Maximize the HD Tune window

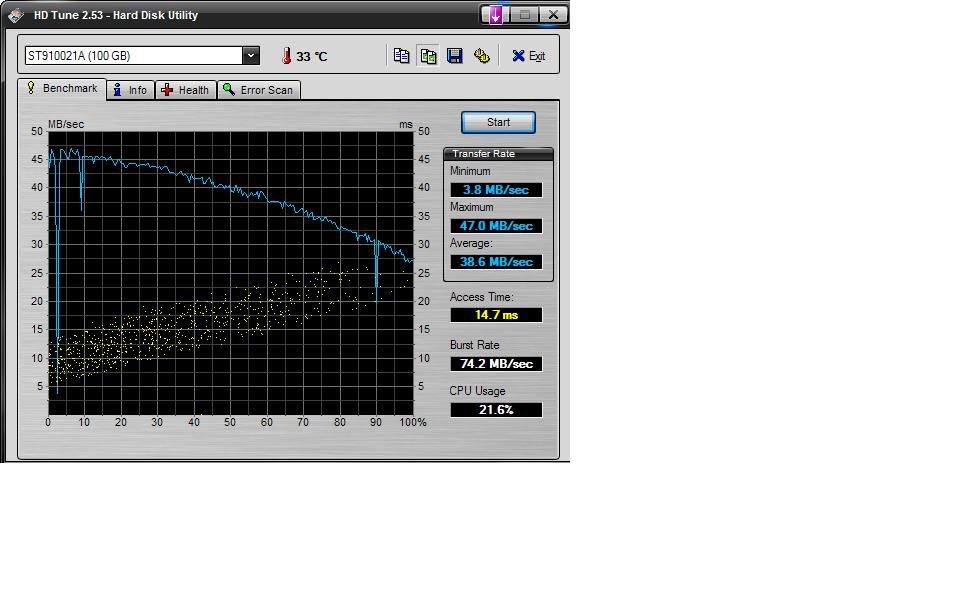[525, 14]
